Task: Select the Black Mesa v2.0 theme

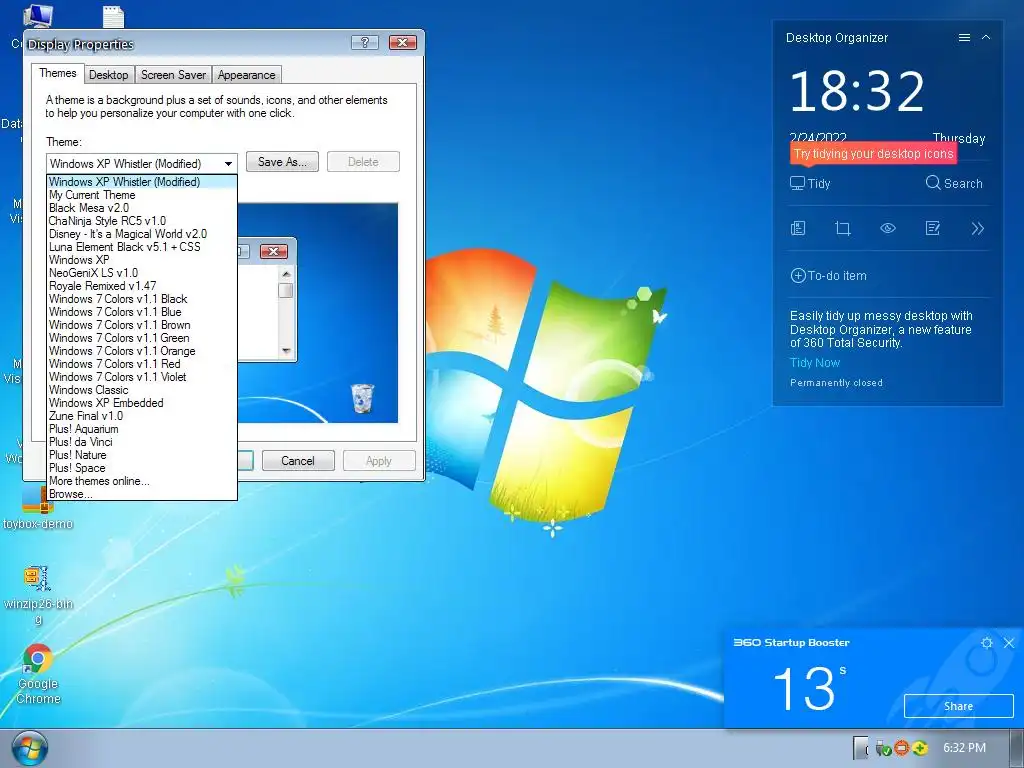Action: coord(142,208)
